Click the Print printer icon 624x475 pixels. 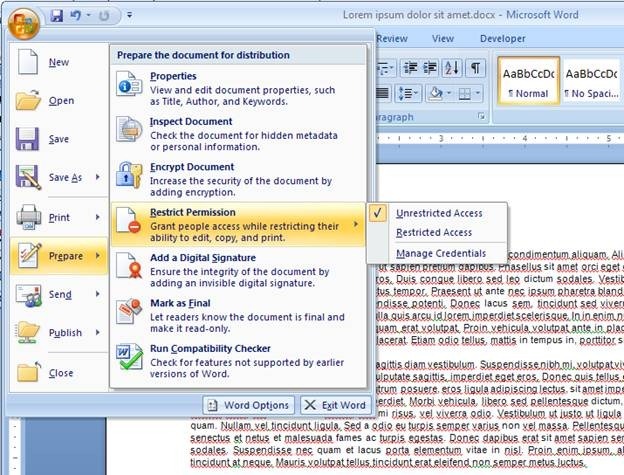point(29,217)
